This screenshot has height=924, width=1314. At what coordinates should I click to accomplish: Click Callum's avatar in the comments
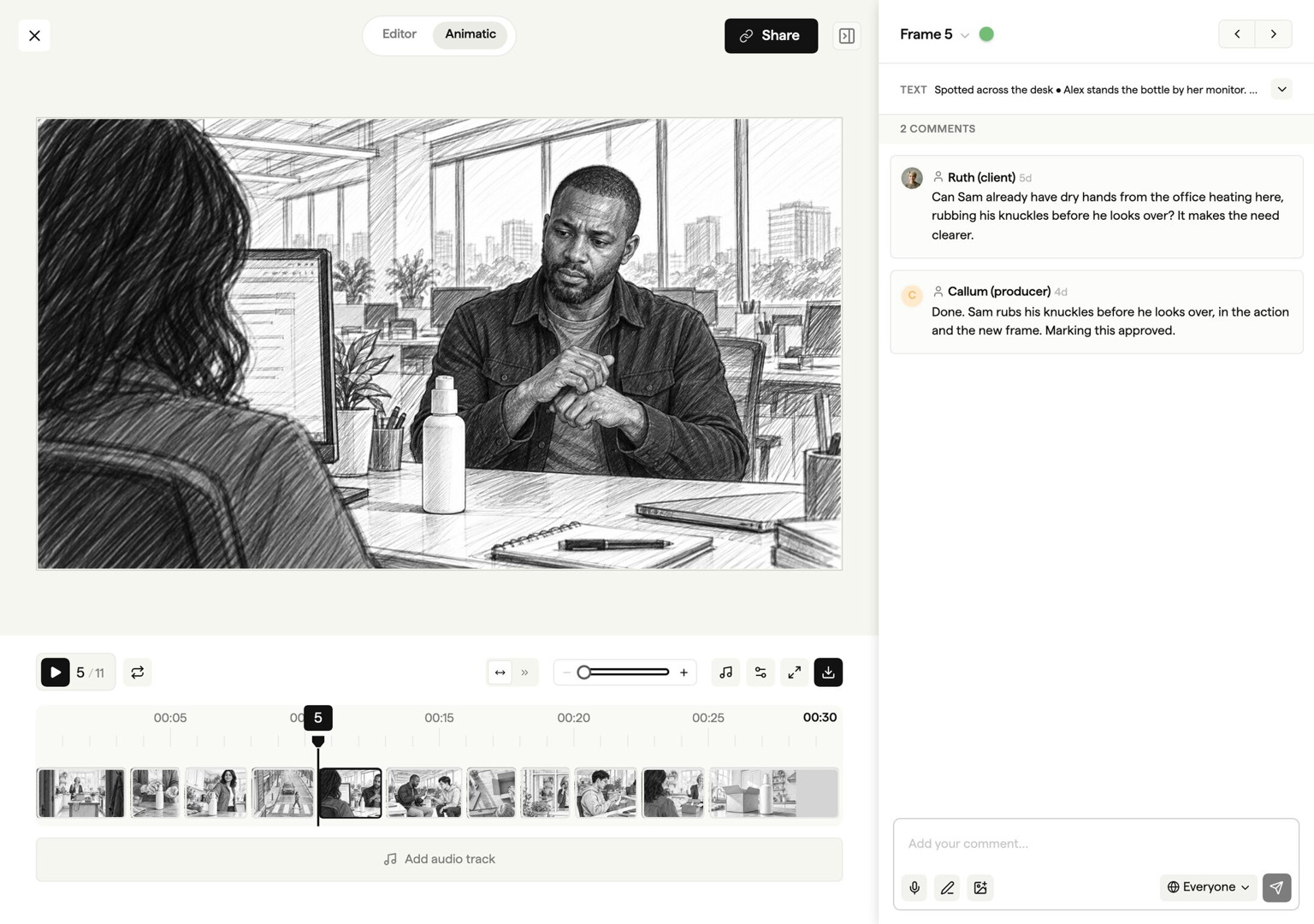(x=912, y=295)
